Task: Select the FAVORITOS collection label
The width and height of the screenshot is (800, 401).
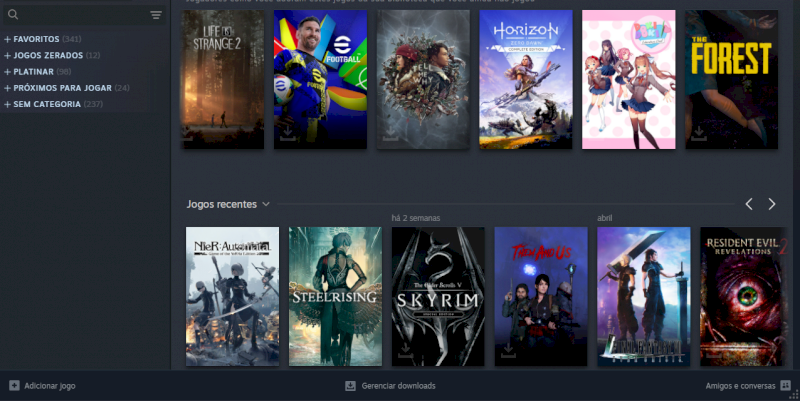Action: [x=36, y=39]
